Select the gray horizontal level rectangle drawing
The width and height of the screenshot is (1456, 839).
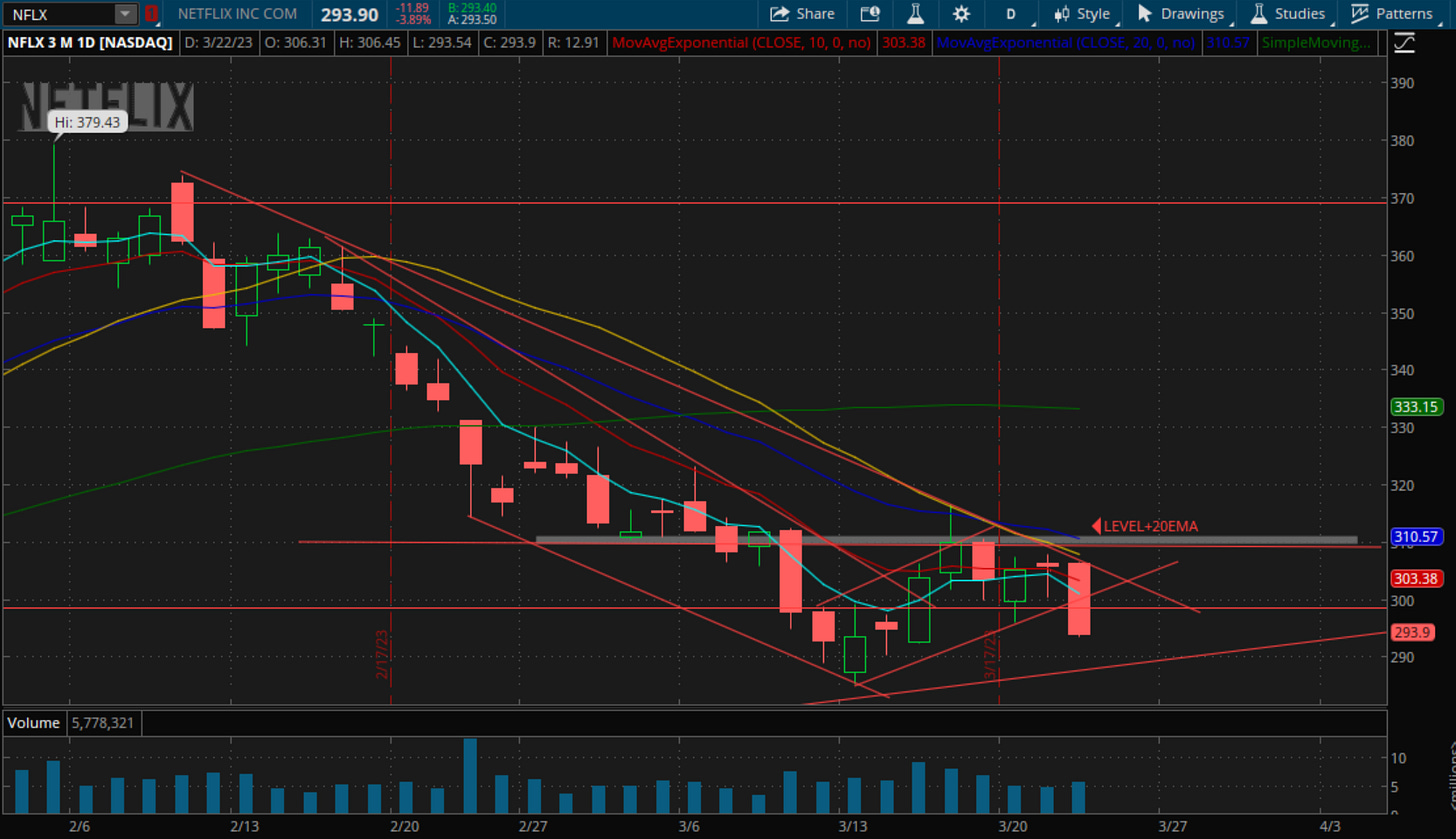click(x=946, y=540)
